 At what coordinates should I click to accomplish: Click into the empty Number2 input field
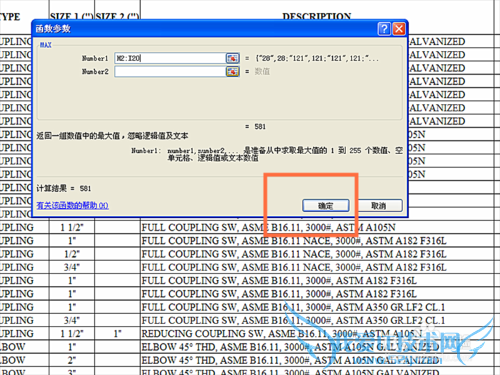click(x=170, y=71)
